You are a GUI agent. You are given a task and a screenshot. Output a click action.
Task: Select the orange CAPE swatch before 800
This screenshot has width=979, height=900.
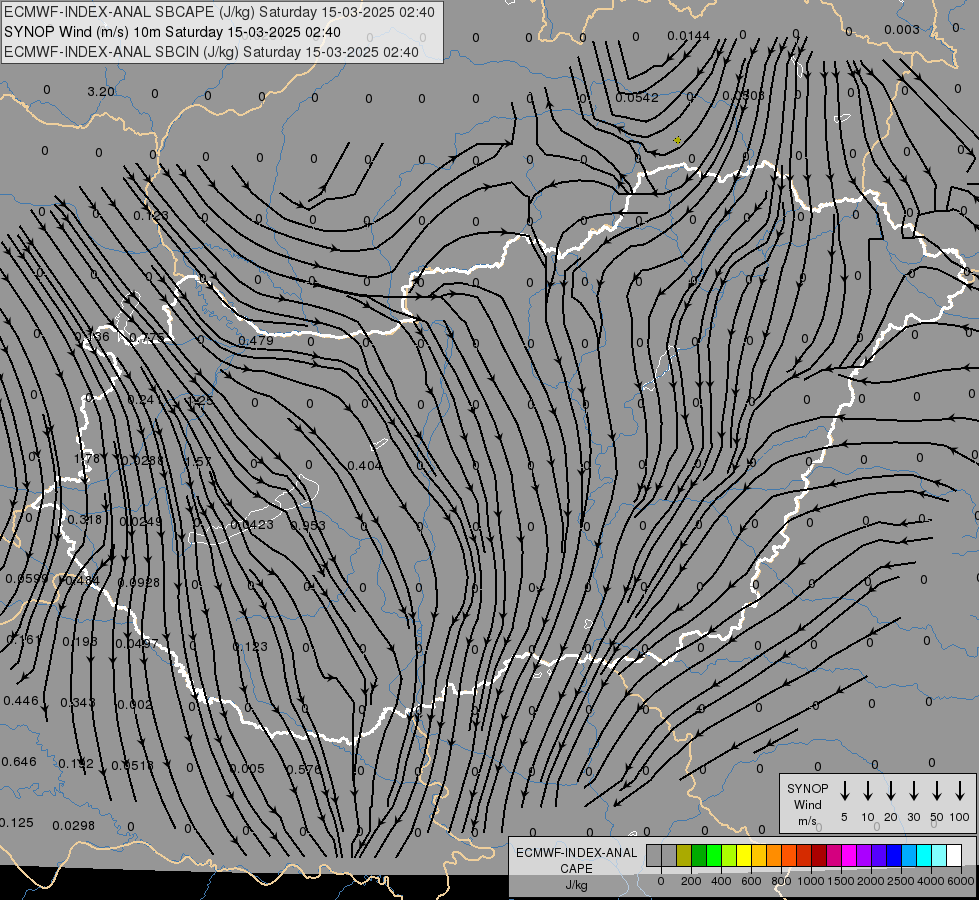pos(774,856)
